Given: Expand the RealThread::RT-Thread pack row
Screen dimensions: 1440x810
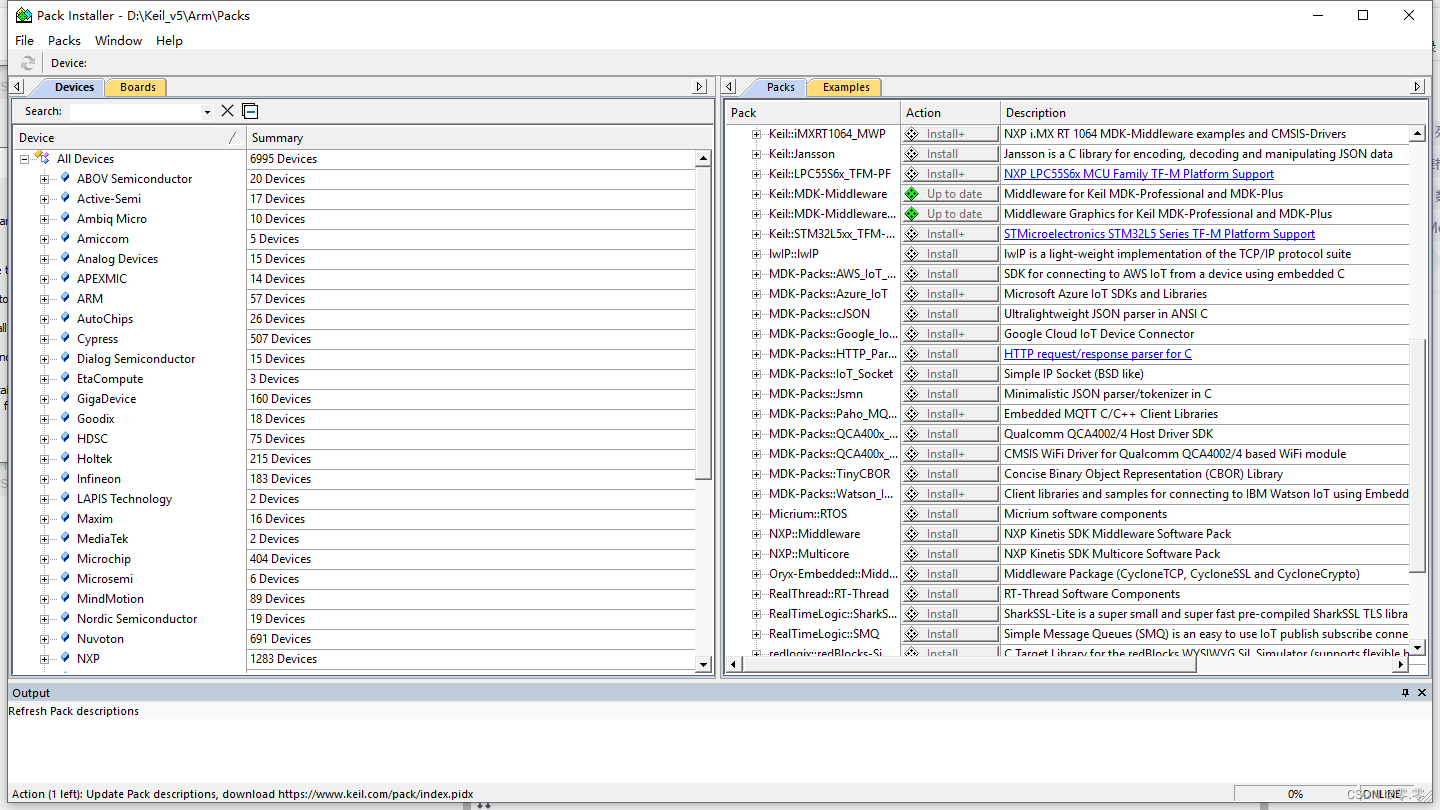Looking at the screenshot, I should click(x=757, y=594).
